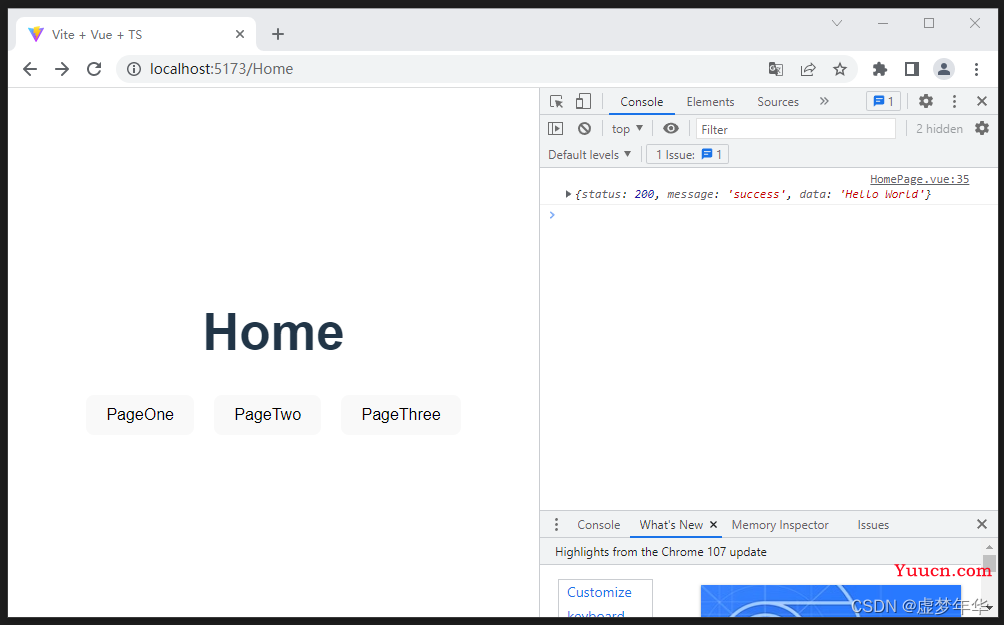Open the Extensions puzzle icon
Image resolution: width=1004 pixels, height=625 pixels.
(x=880, y=69)
